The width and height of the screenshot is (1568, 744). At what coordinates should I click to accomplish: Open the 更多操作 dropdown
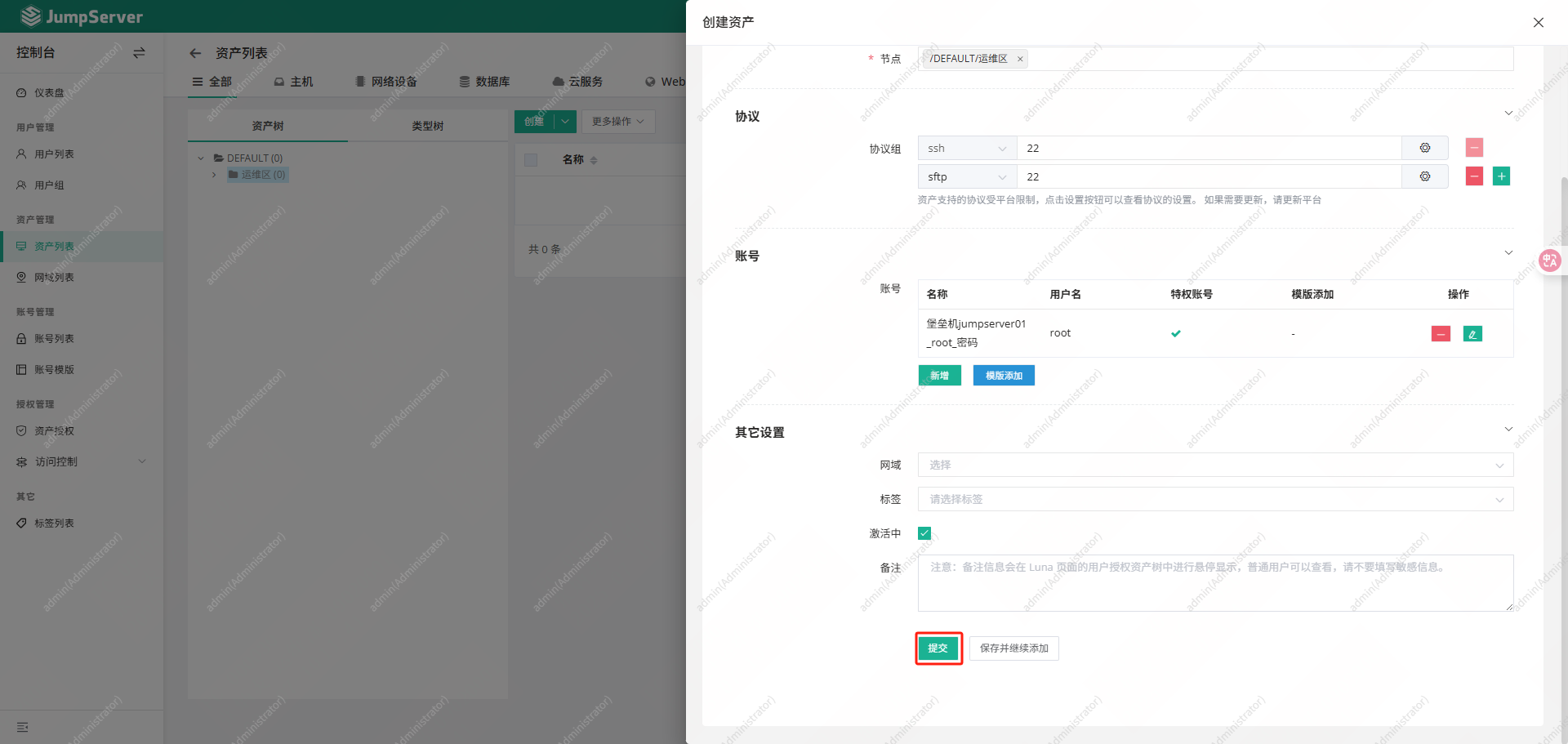[618, 121]
